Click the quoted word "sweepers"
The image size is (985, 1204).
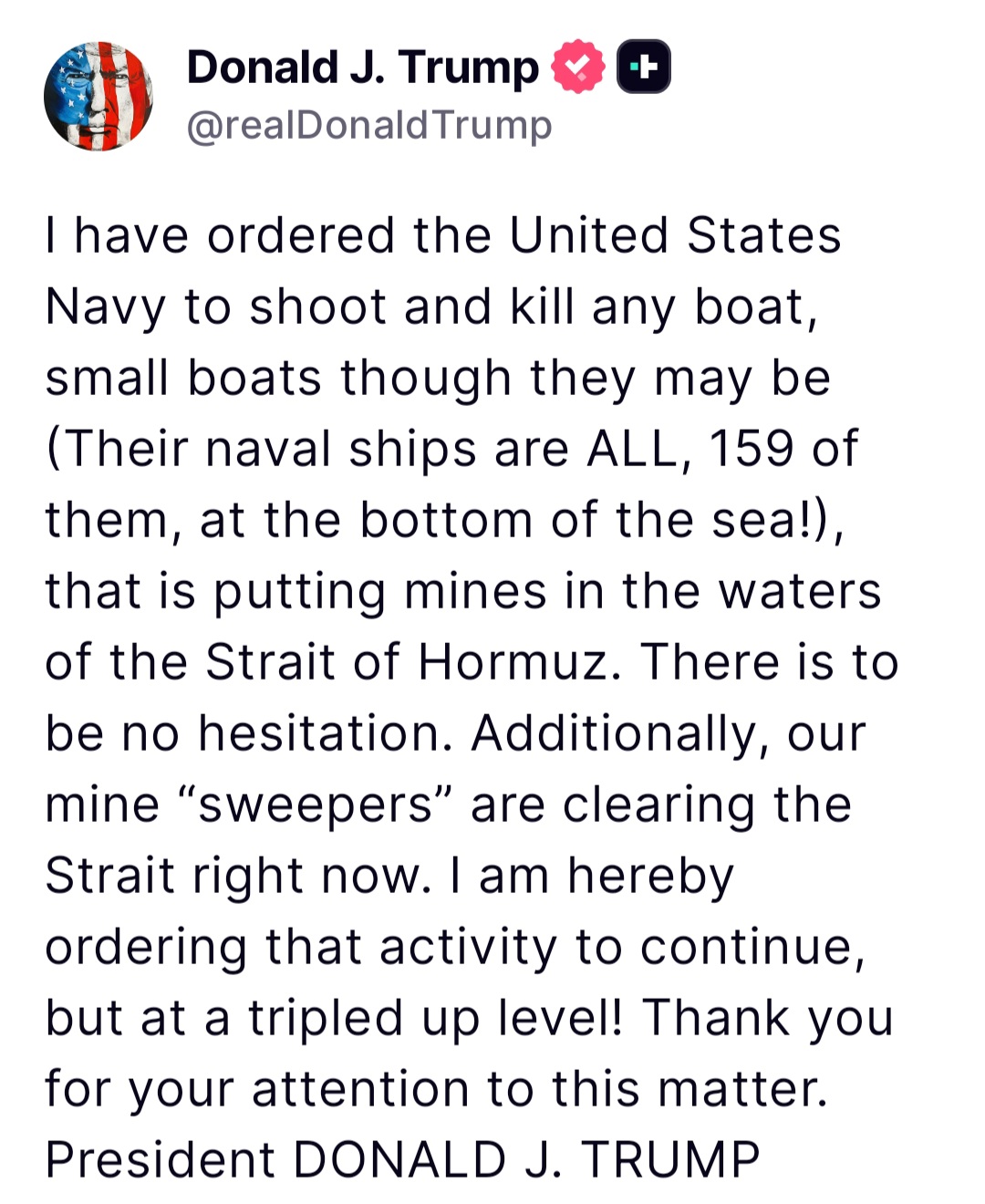[x=316, y=804]
